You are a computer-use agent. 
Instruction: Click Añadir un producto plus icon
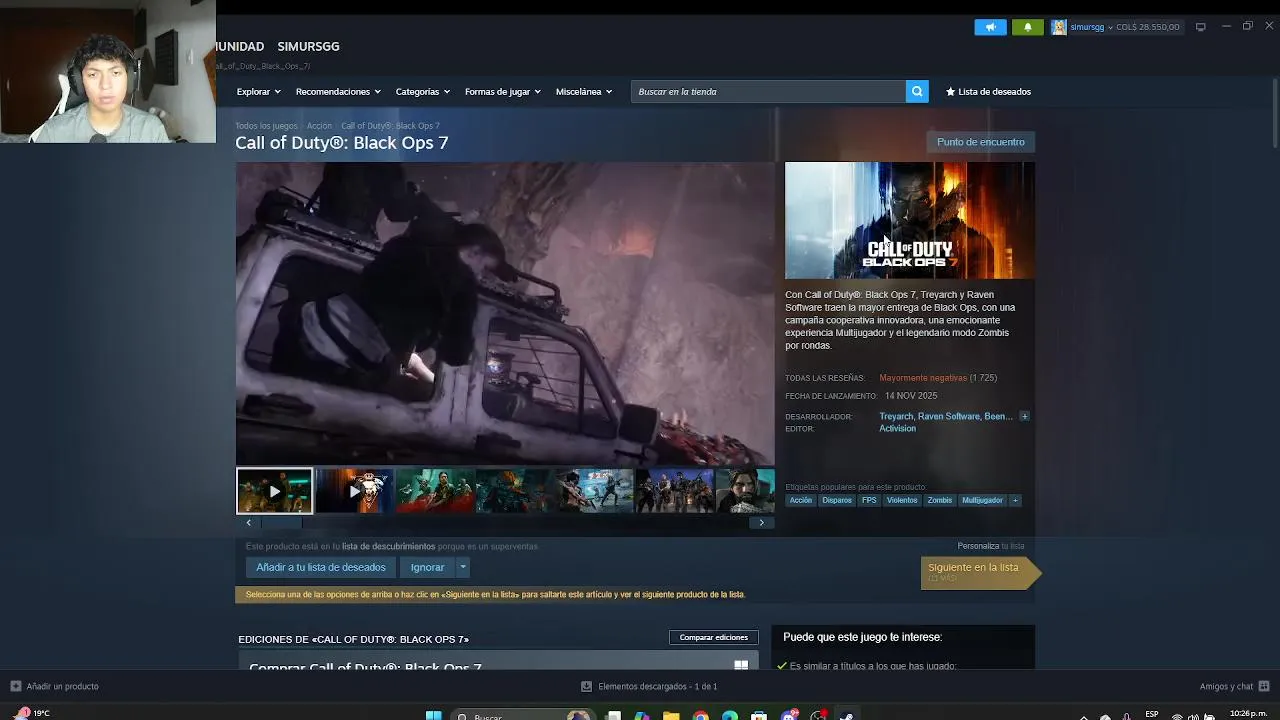(x=15, y=686)
